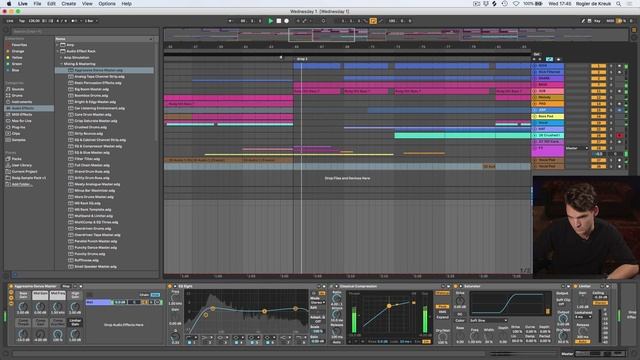Open EQ Eight Mode Stereo dropdown
640x360 pixels.
(x=318, y=302)
